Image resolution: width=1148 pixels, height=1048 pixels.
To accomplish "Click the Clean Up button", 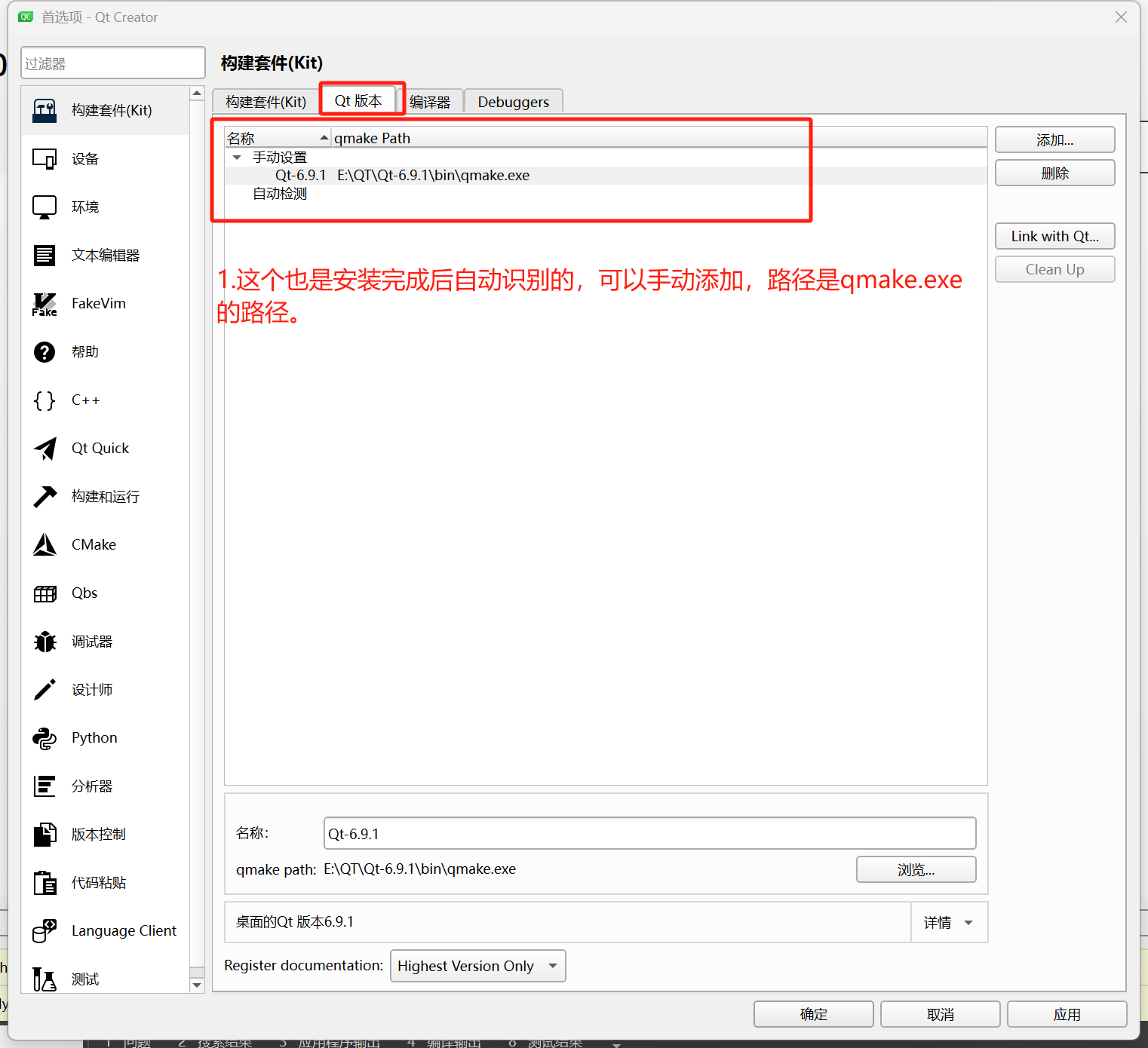I will (1054, 269).
